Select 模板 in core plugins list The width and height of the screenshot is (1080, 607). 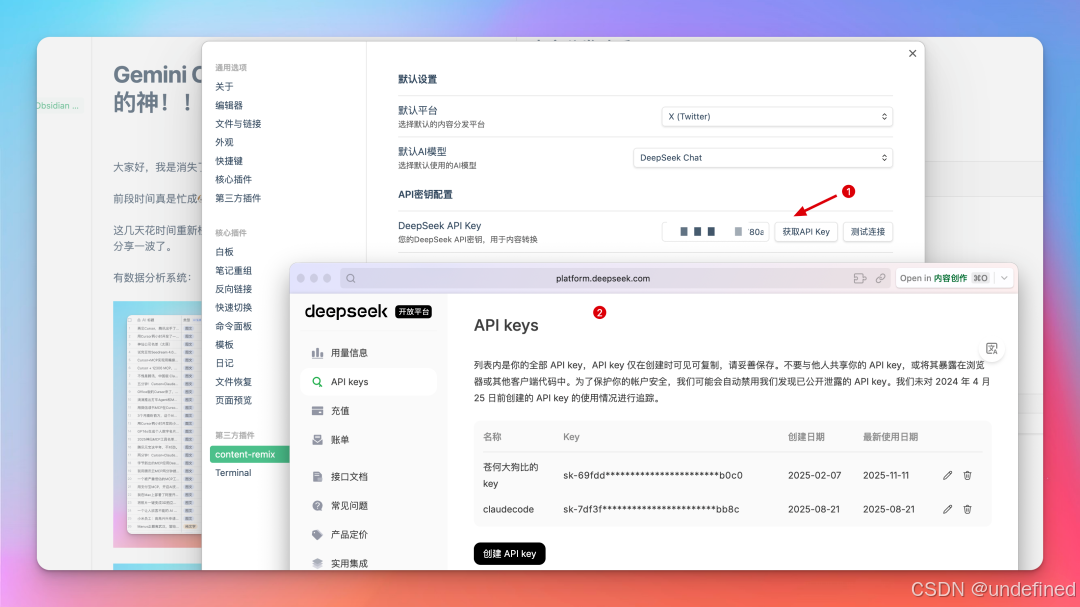[x=224, y=345]
